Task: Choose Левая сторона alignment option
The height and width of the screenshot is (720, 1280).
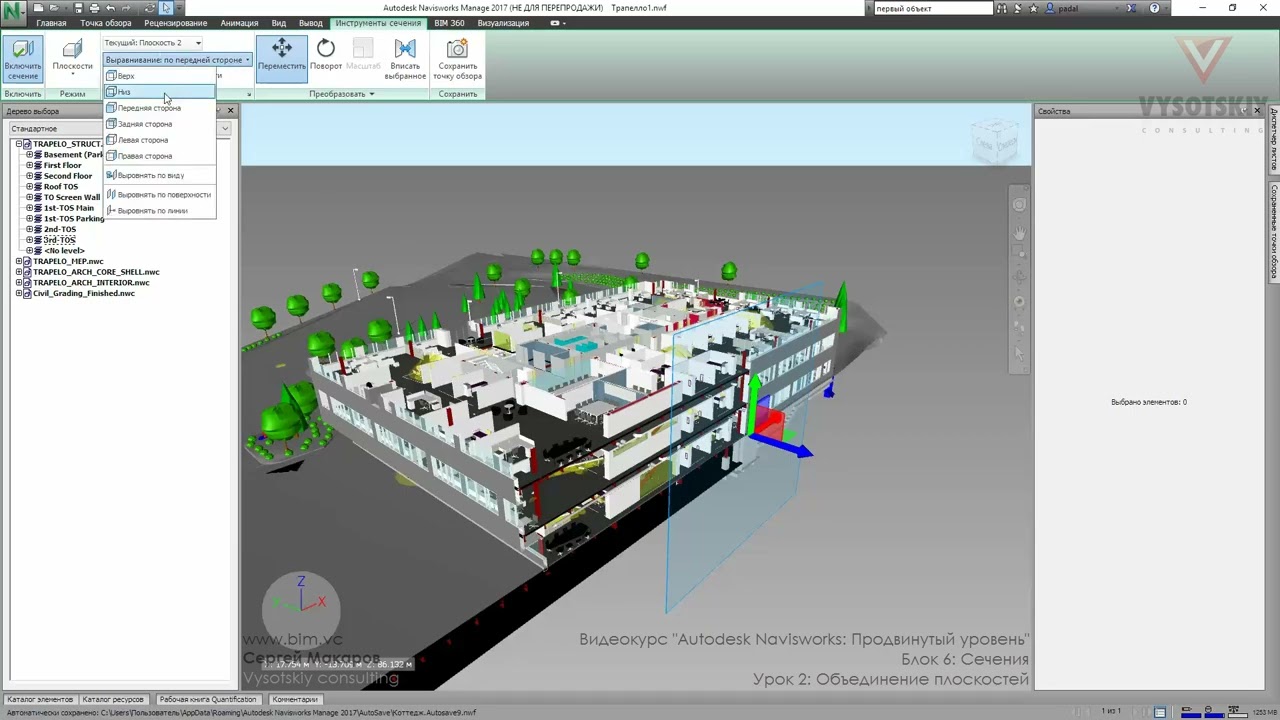Action: tap(159, 140)
